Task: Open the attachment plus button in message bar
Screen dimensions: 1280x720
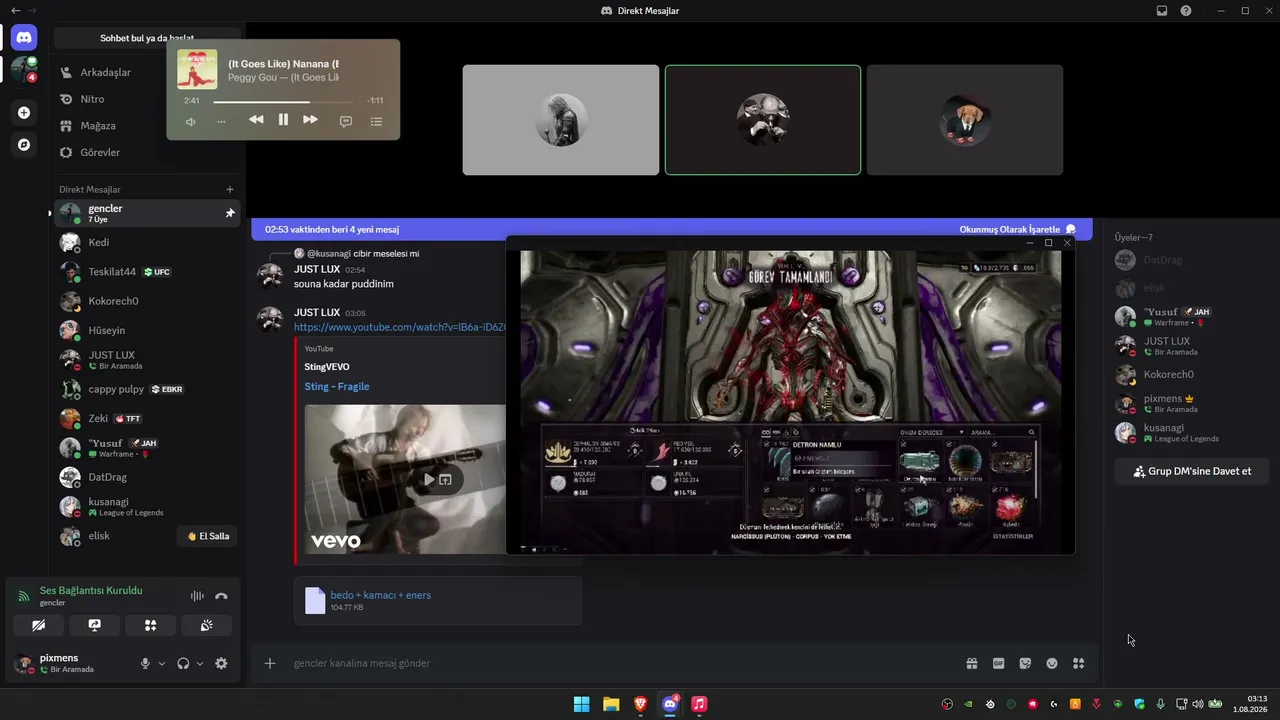Action: tap(270, 663)
